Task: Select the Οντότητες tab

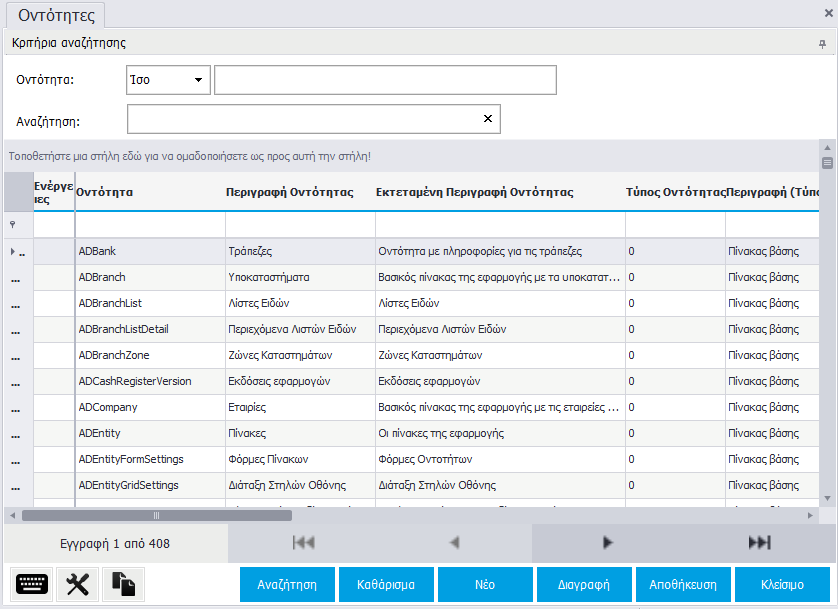Action: (x=57, y=14)
